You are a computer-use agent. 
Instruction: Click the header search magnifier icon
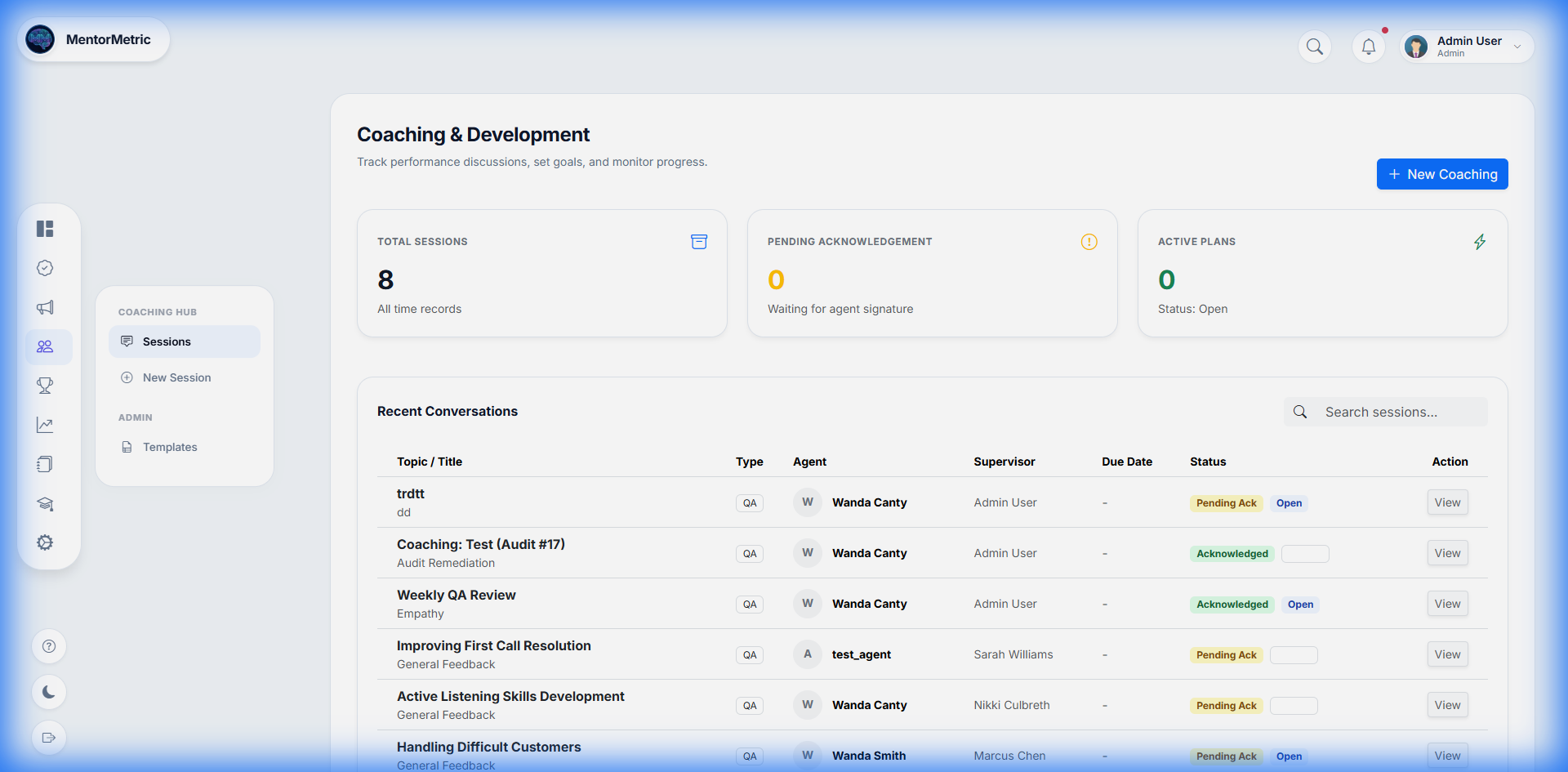1315,47
